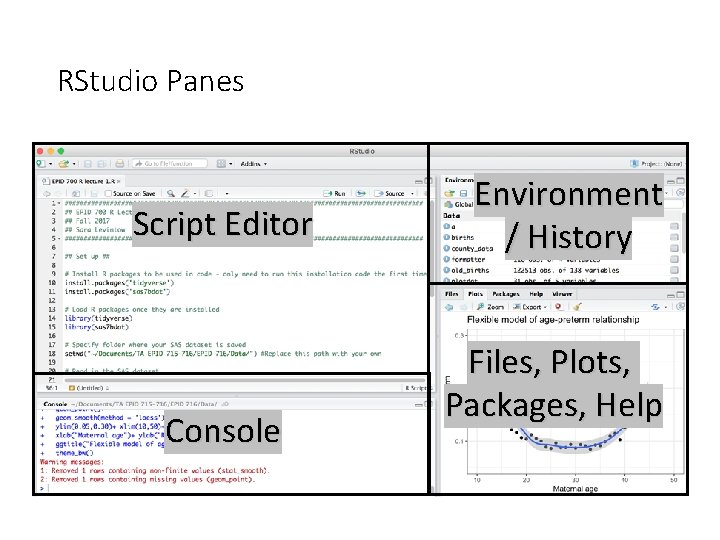Click the workspace panes grid icon
Image resolution: width=720 pixels, height=540 pixels.
click(x=221, y=164)
